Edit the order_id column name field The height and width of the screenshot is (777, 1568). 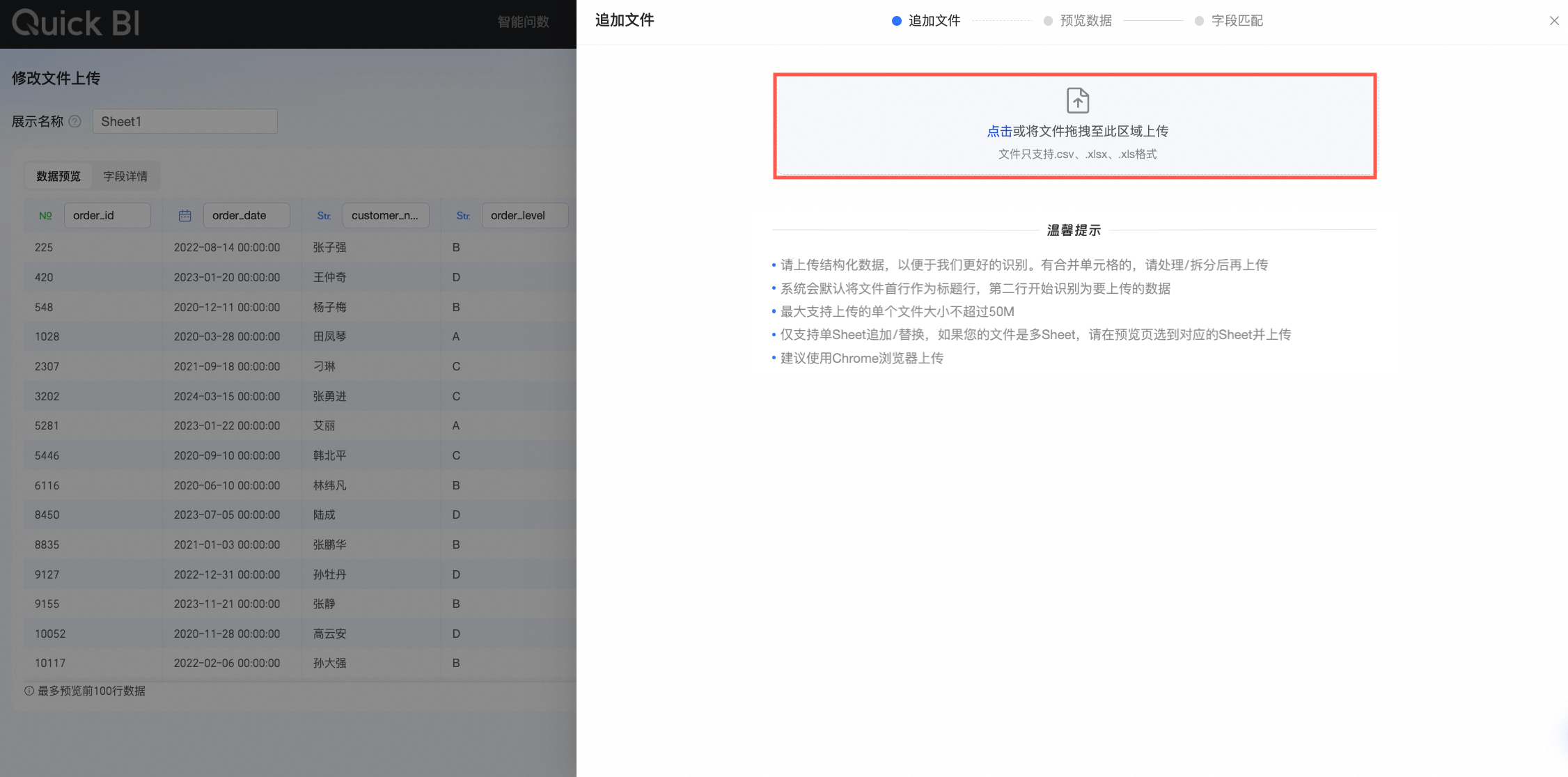[107, 216]
